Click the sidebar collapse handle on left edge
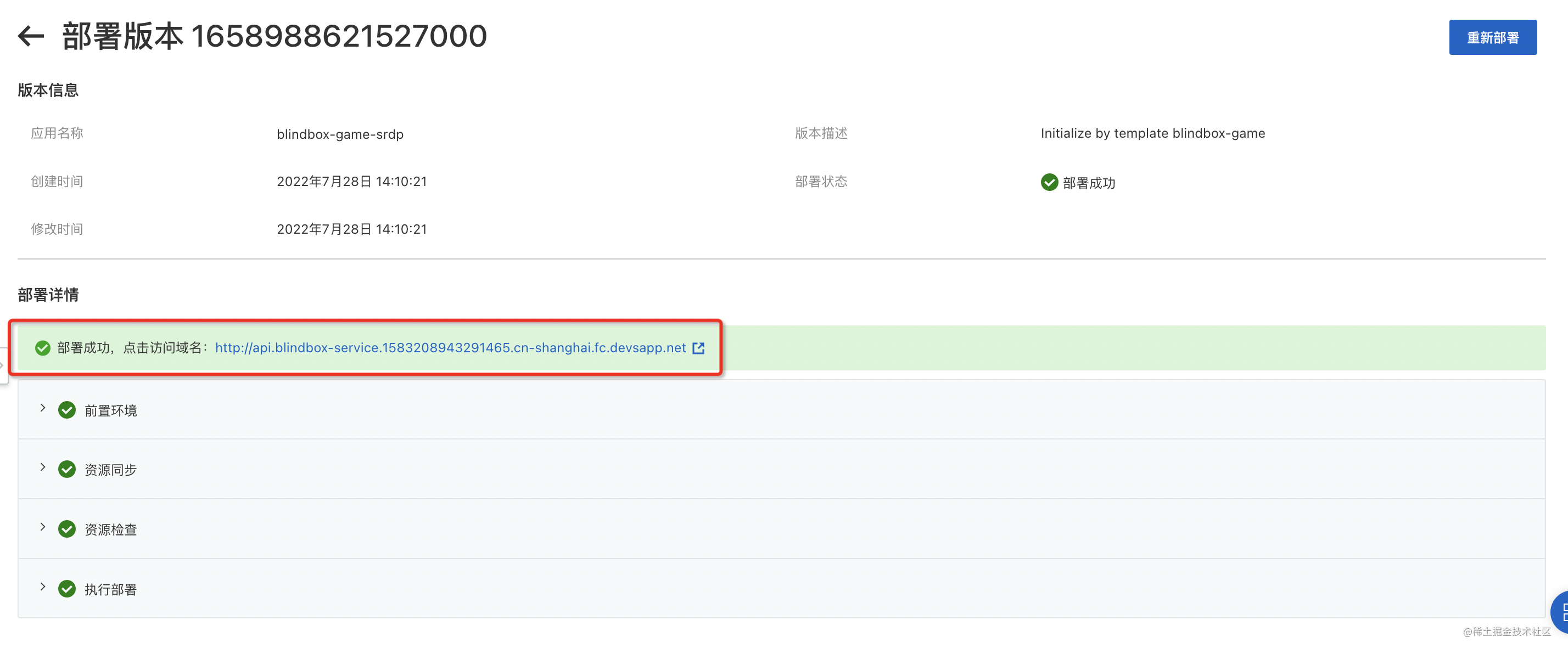 tap(3, 365)
